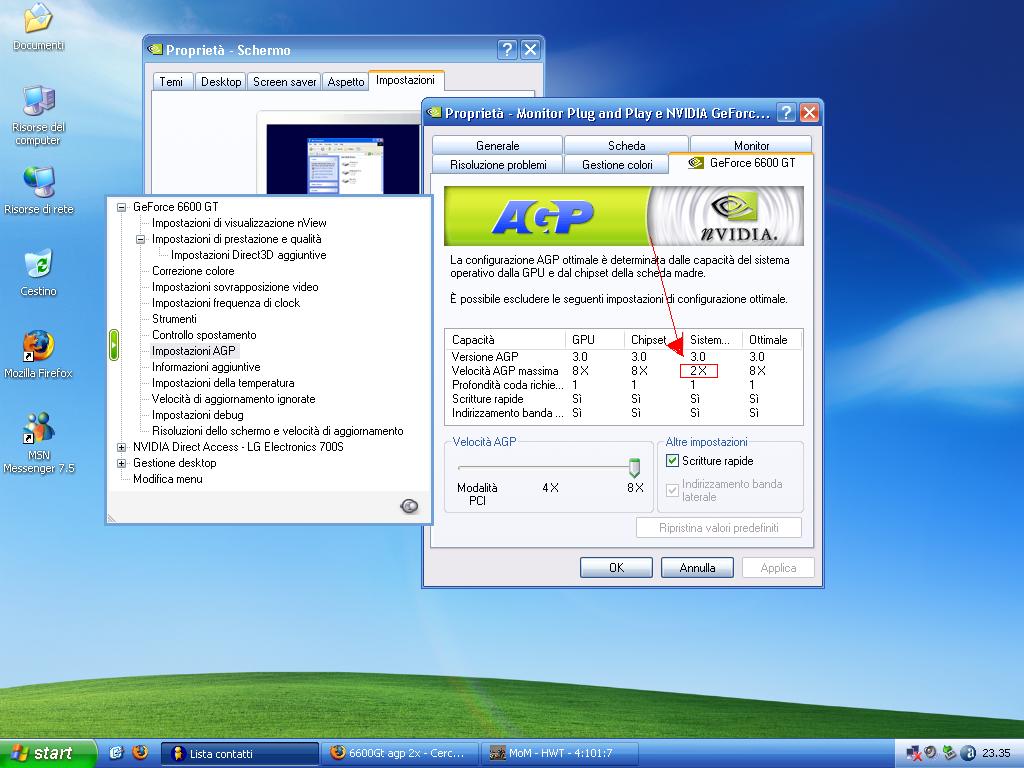
Task: Click the Sistem... column header
Action: tap(712, 340)
